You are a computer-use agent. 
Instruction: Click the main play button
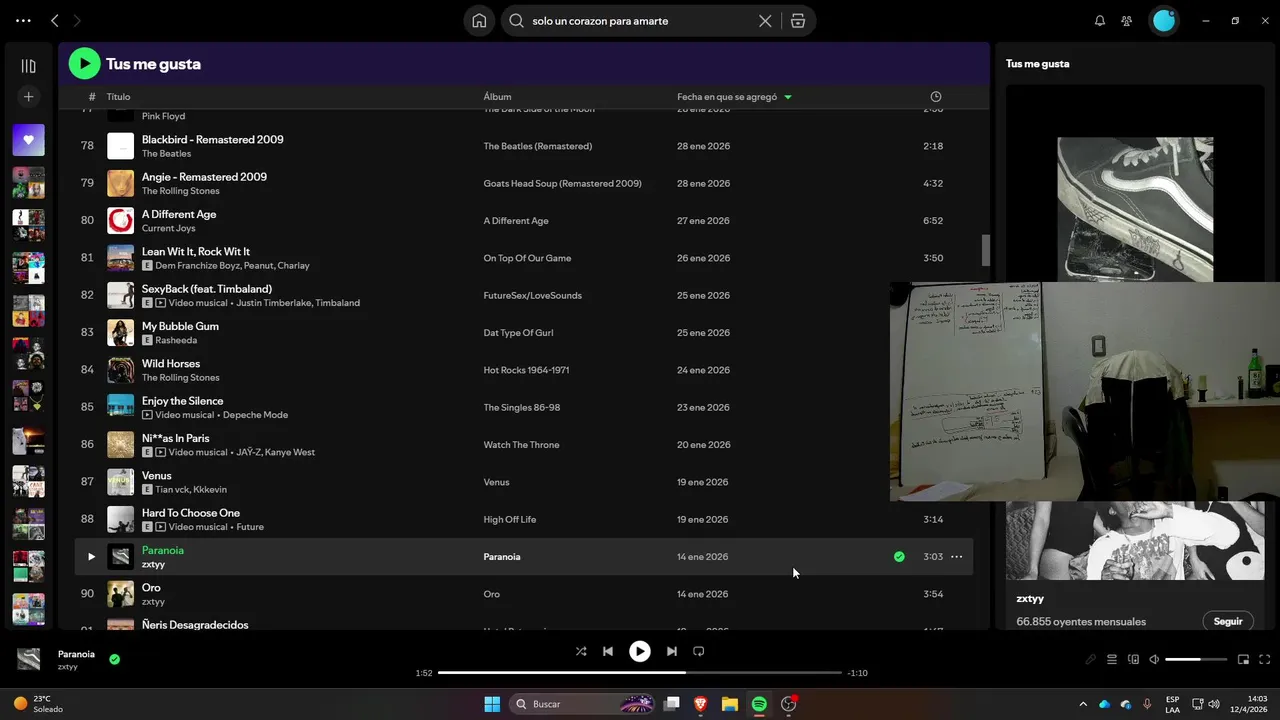(640, 651)
